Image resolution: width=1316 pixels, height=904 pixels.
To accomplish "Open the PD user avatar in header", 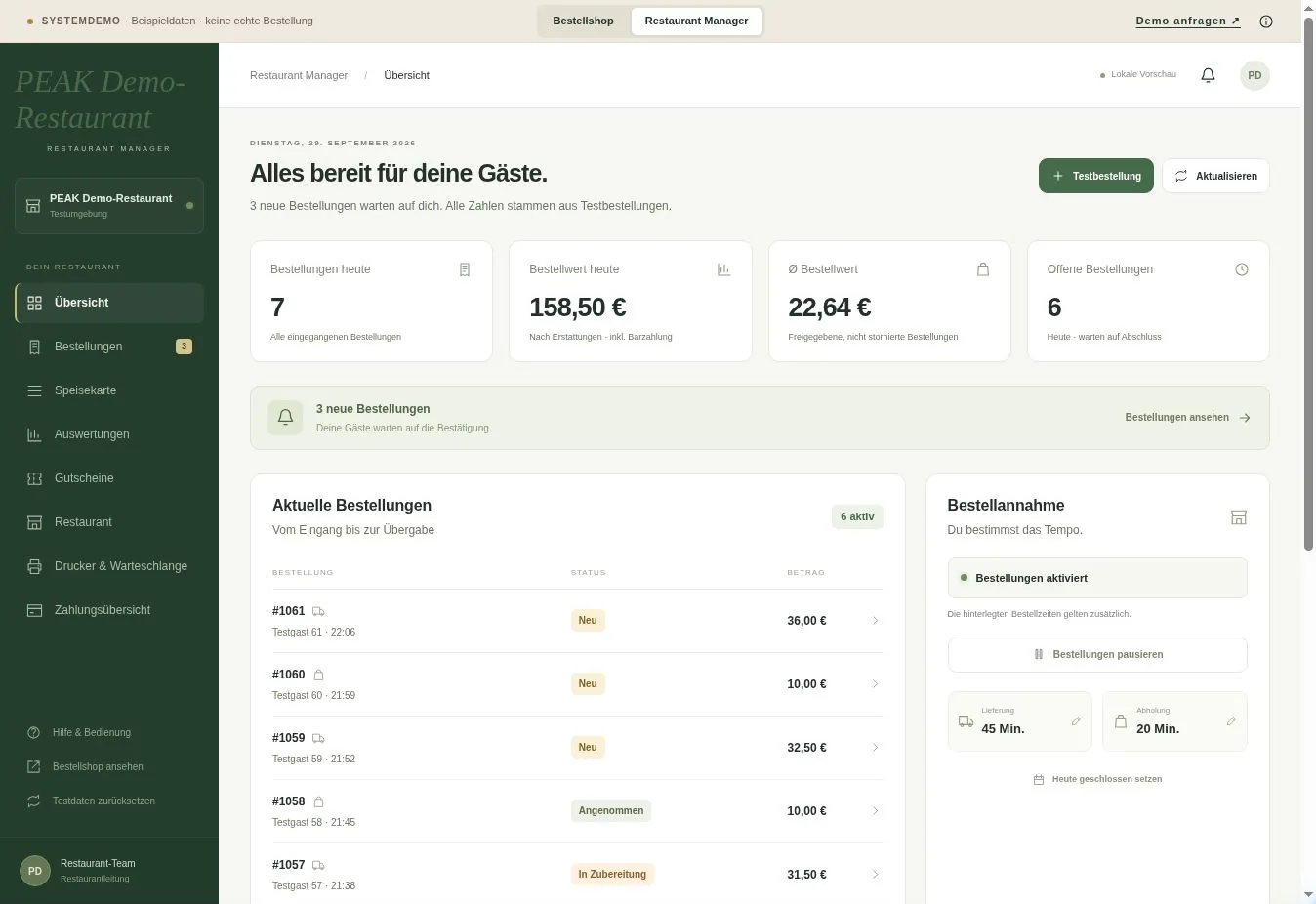I will click(x=1254, y=75).
